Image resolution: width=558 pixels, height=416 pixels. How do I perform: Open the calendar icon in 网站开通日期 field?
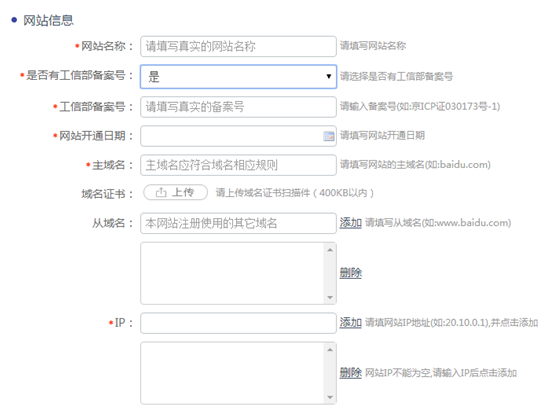[x=328, y=136]
